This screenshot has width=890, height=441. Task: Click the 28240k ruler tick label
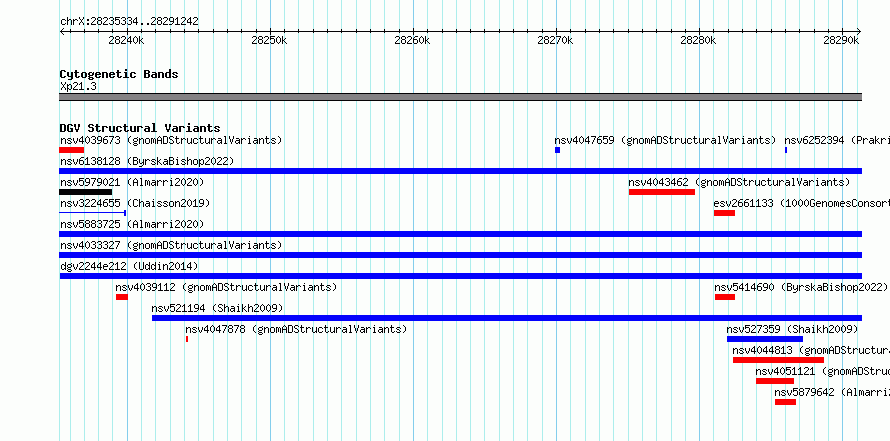click(x=125, y=40)
